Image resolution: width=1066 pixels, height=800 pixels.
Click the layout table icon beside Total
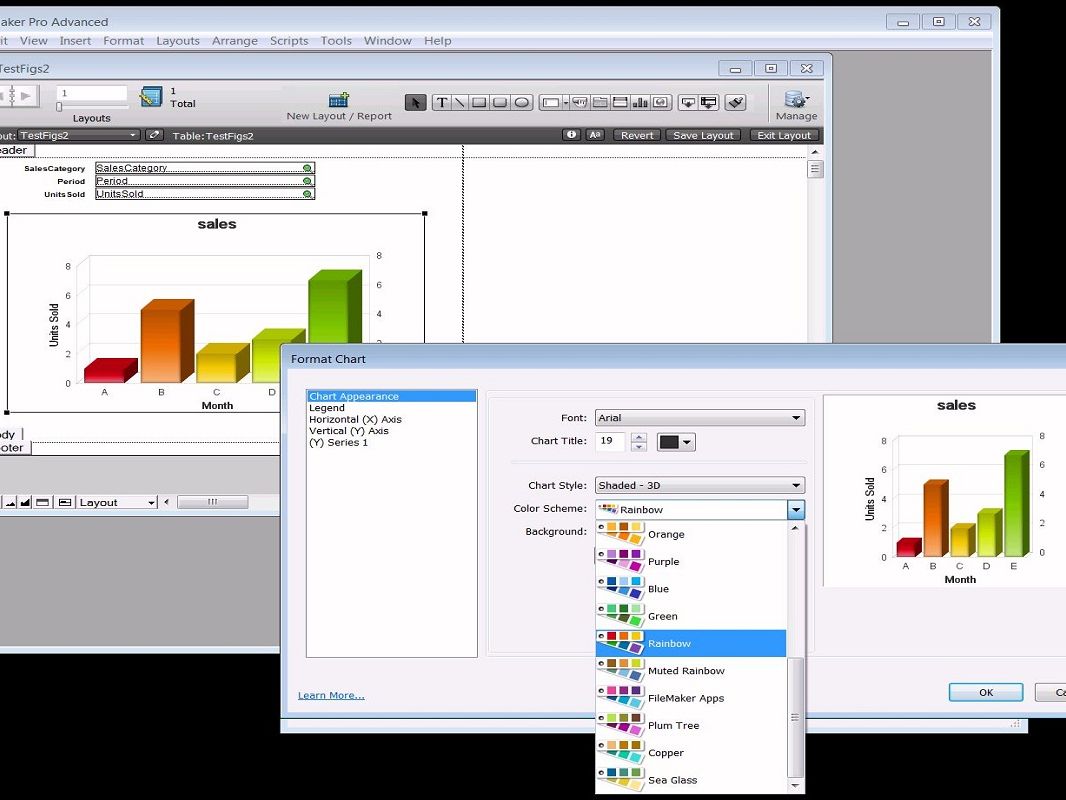coord(151,97)
